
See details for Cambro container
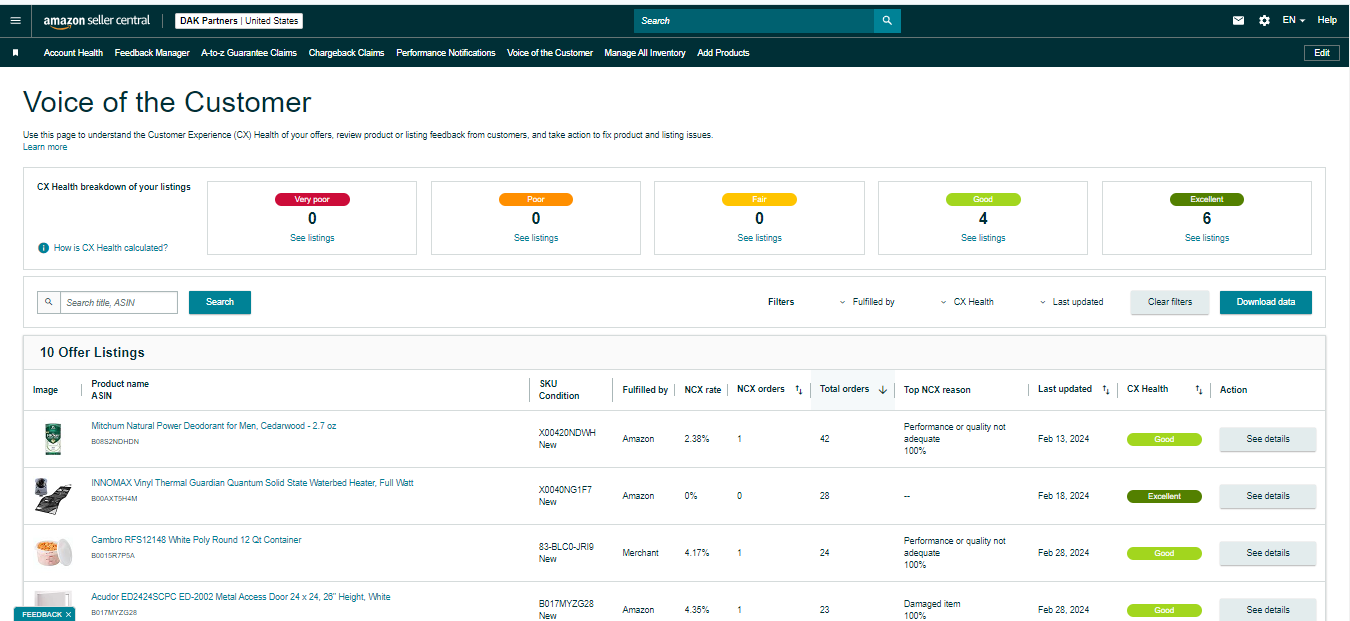click(x=1268, y=553)
